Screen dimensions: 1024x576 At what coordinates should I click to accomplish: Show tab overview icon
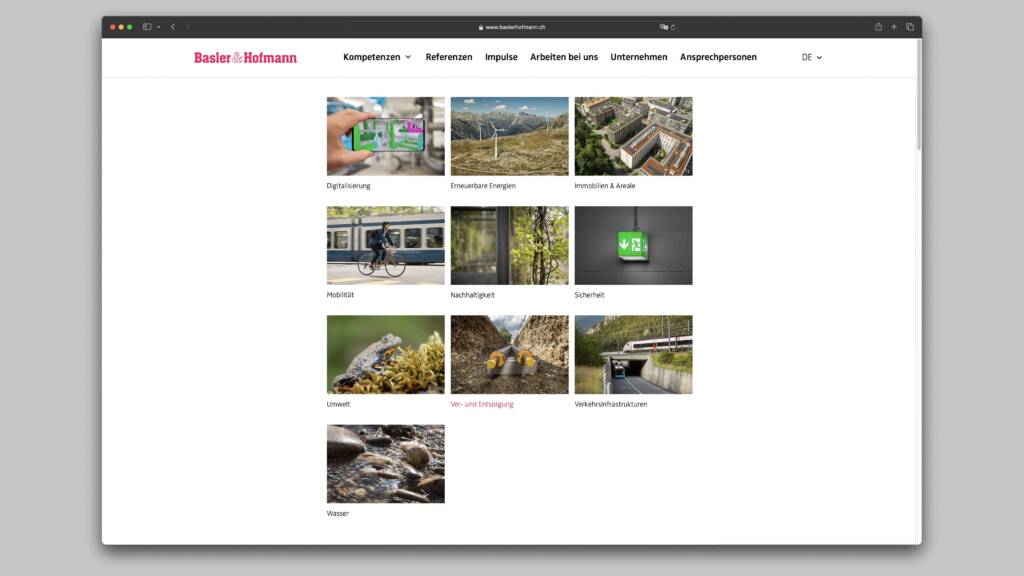(910, 27)
